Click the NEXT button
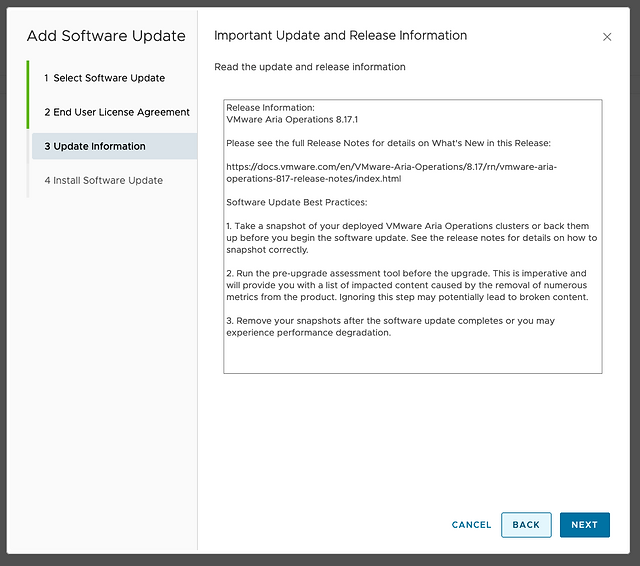640x566 pixels. pos(584,525)
